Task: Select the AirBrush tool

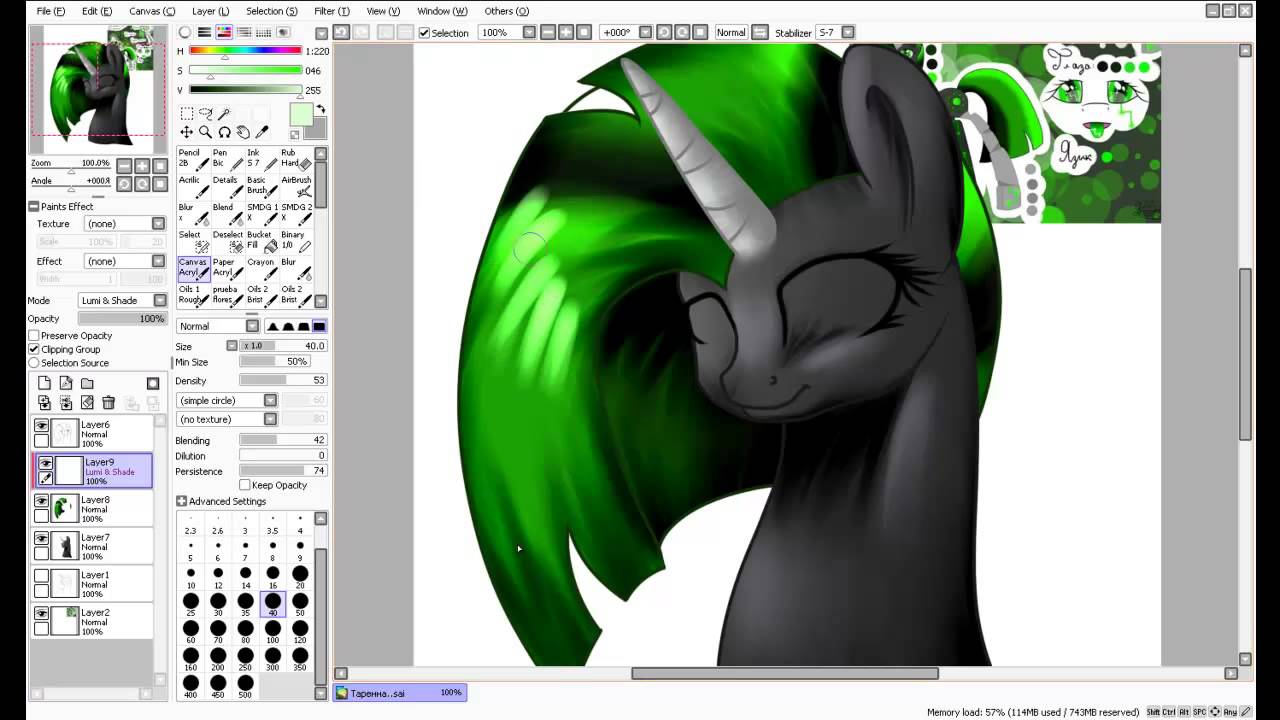Action: (x=295, y=186)
